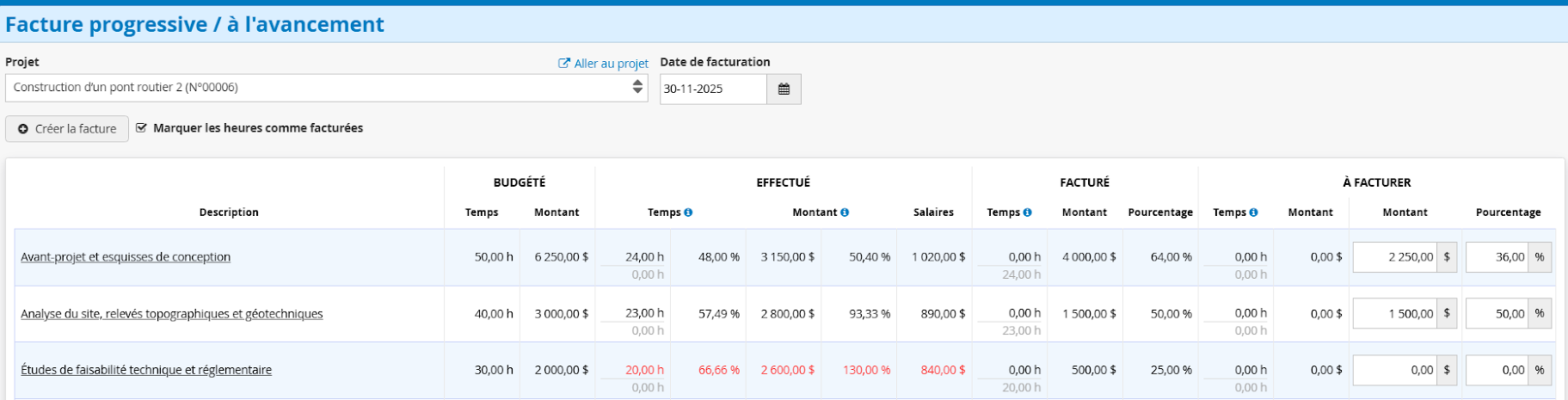The height and width of the screenshot is (400, 1568).
Task: Click the red 66,66 % value
Action: pos(719,370)
